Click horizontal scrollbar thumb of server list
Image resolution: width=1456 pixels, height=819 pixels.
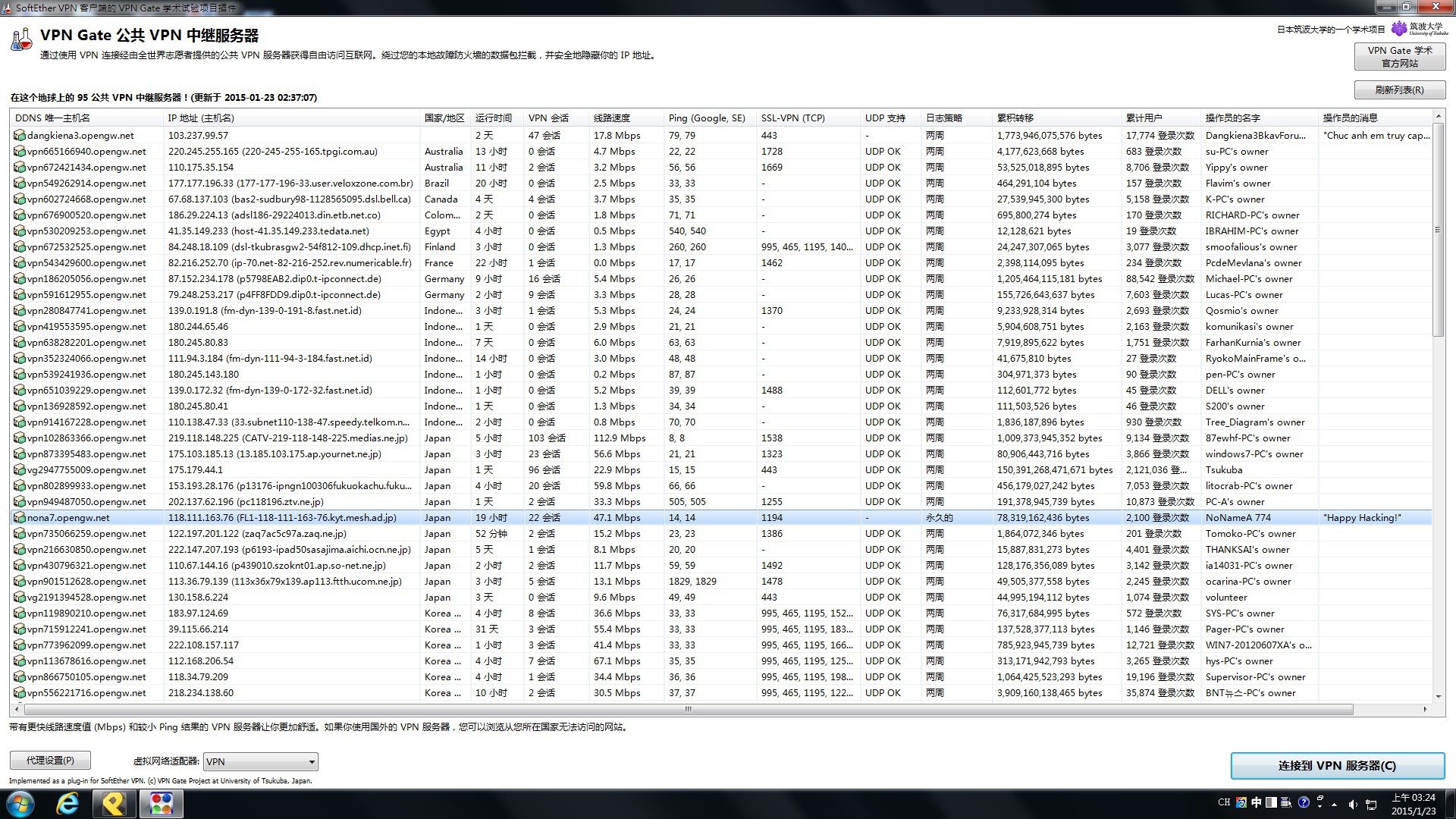689,710
